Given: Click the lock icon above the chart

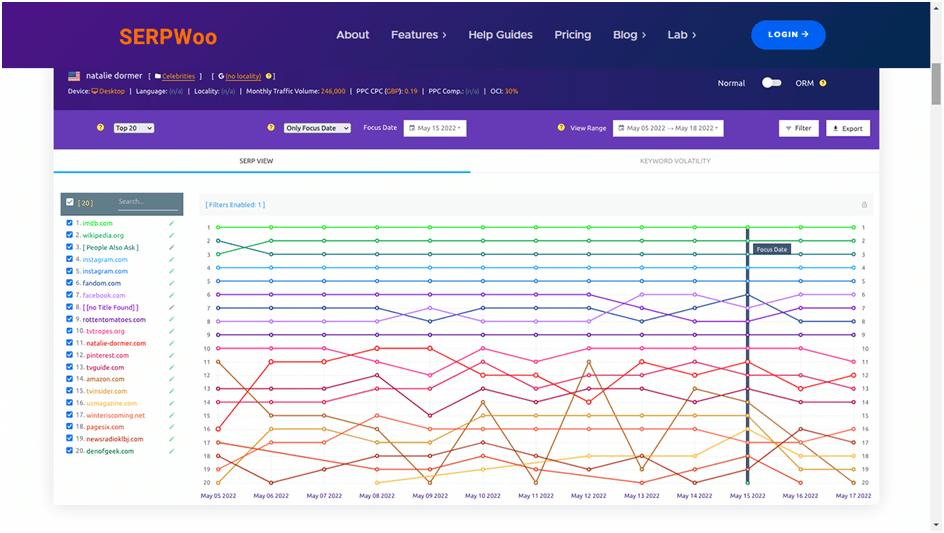Looking at the screenshot, I should tap(864, 205).
